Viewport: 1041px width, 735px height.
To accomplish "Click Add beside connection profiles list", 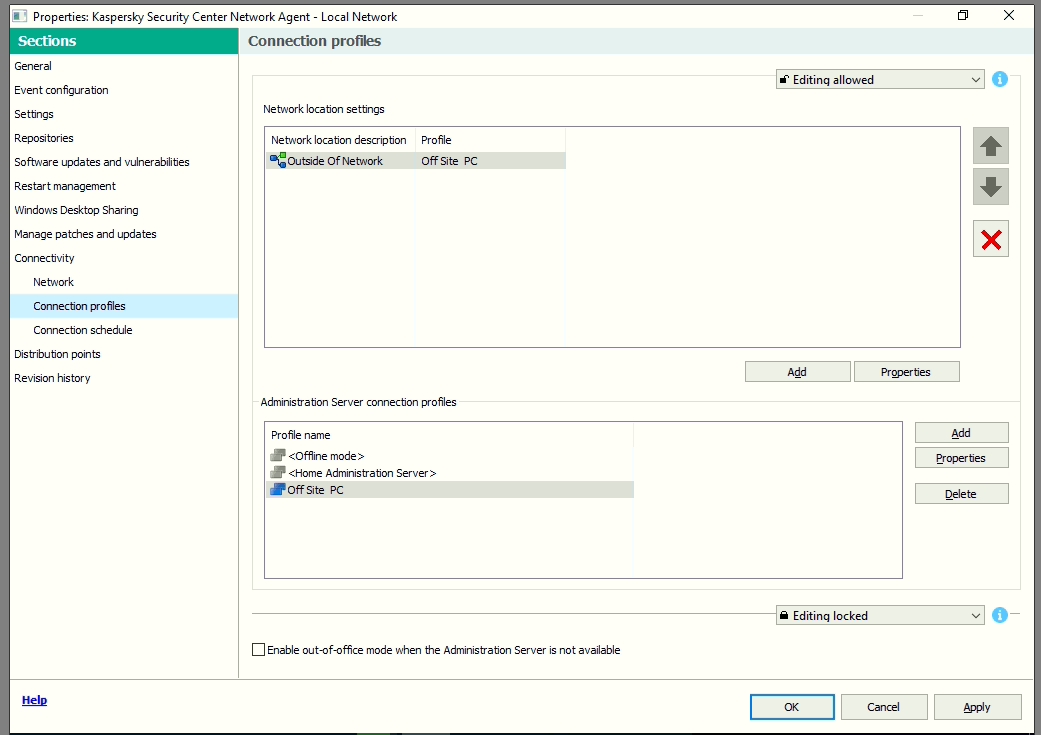I will [x=961, y=433].
